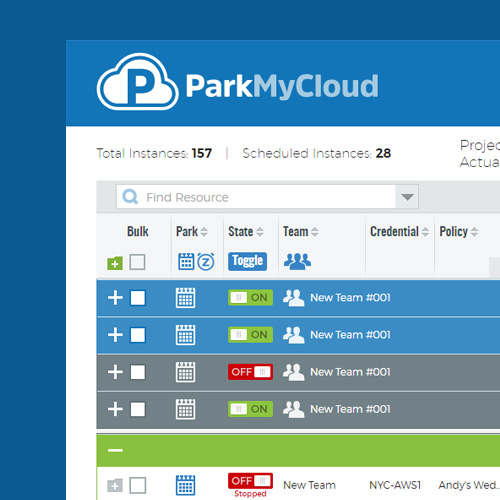Click the schedule calendar icon under Park header
Screen dimensions: 500x500
(186, 261)
